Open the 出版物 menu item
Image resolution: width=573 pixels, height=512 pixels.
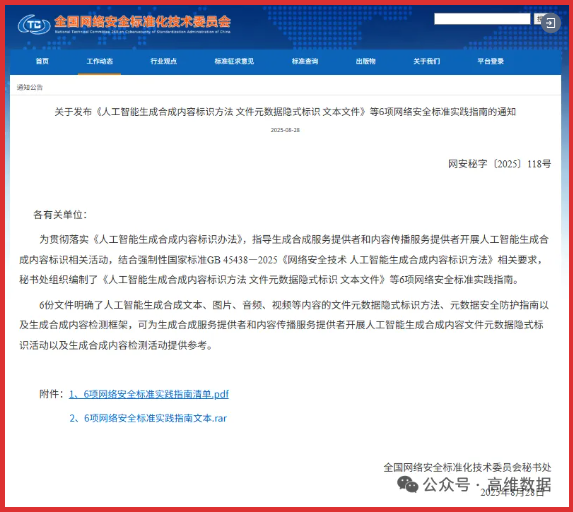pyautogui.click(x=365, y=61)
